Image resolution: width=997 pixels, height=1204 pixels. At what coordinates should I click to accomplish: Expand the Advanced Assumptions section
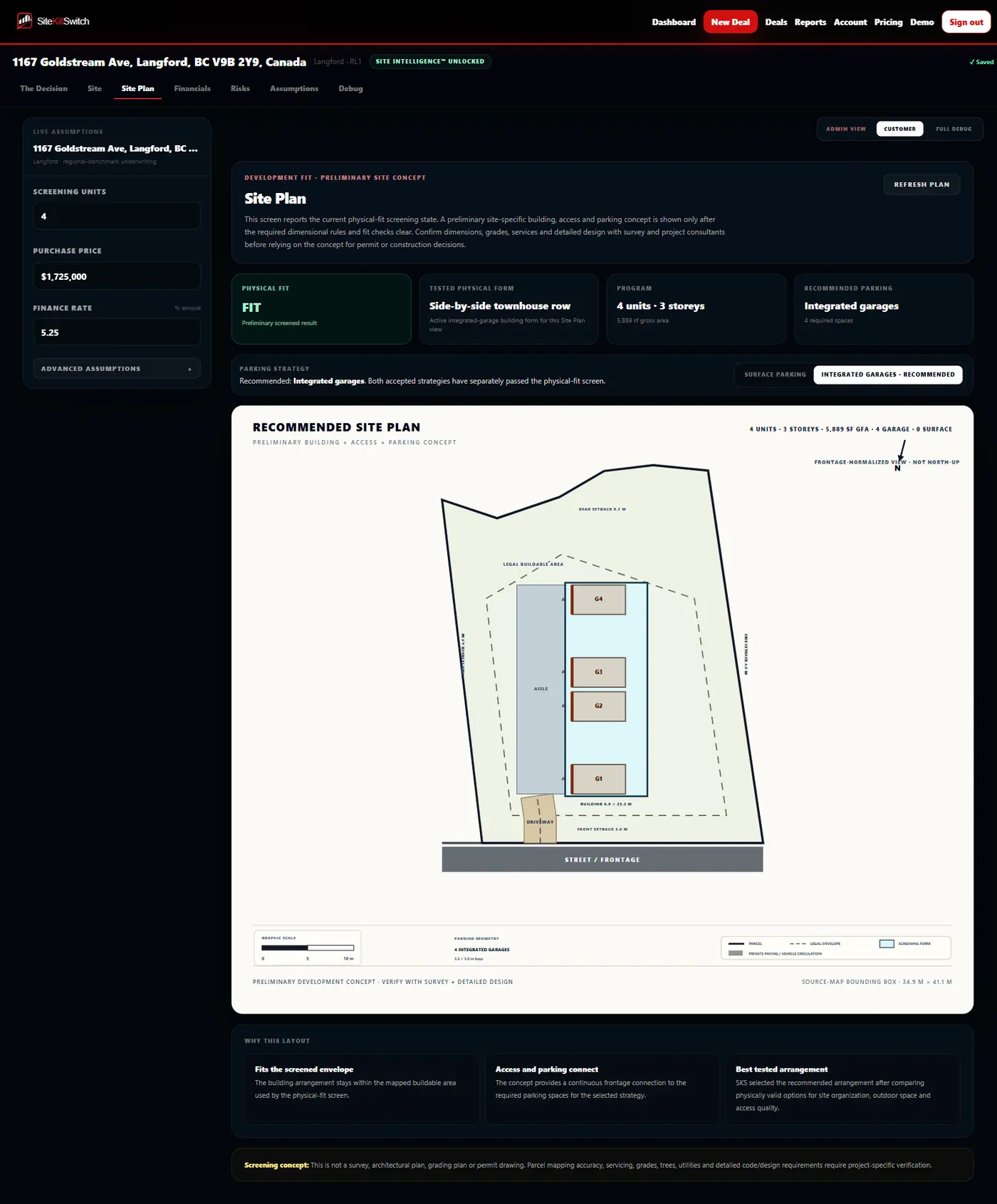117,369
